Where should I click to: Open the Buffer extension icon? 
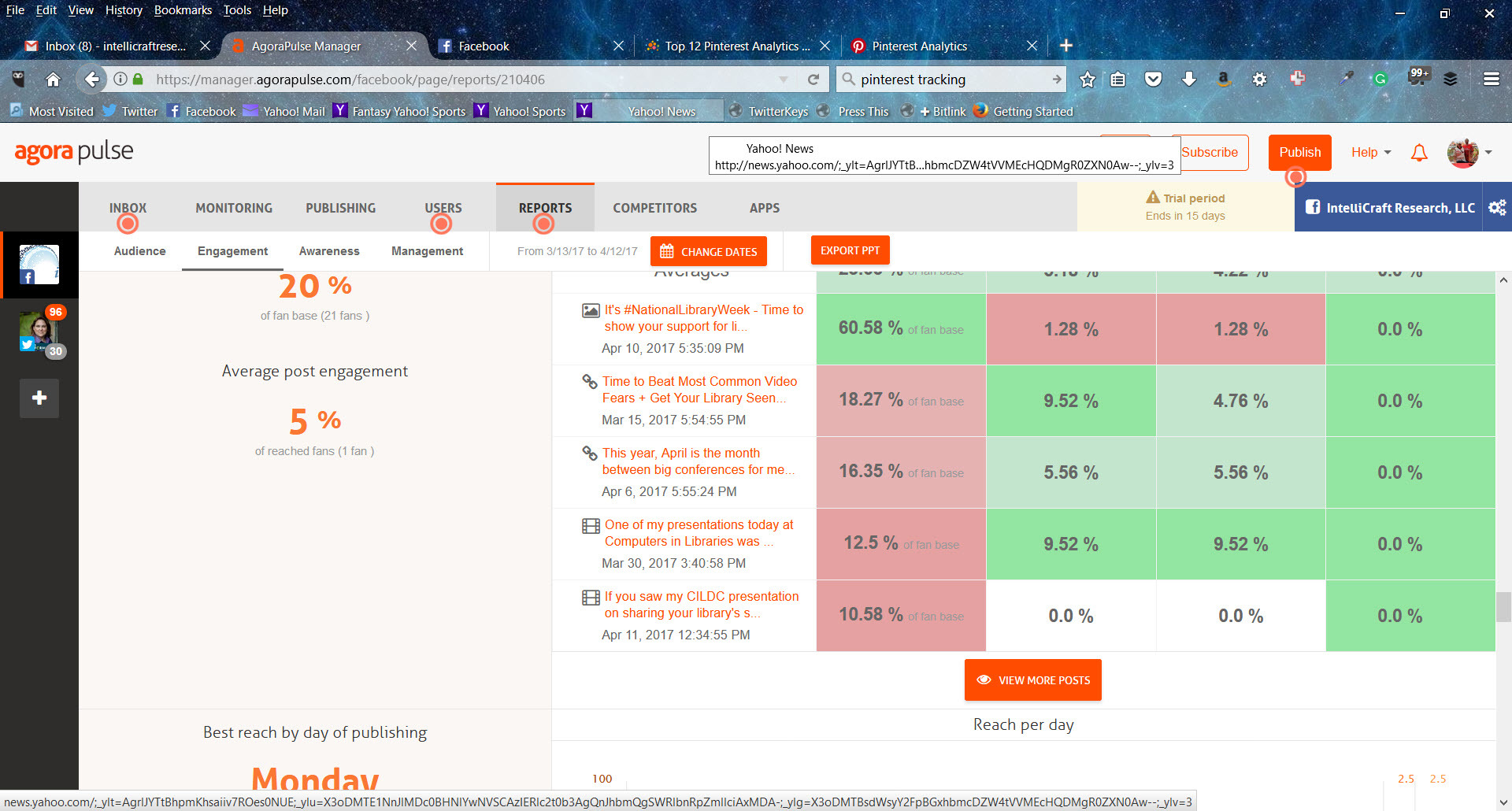(1451, 79)
